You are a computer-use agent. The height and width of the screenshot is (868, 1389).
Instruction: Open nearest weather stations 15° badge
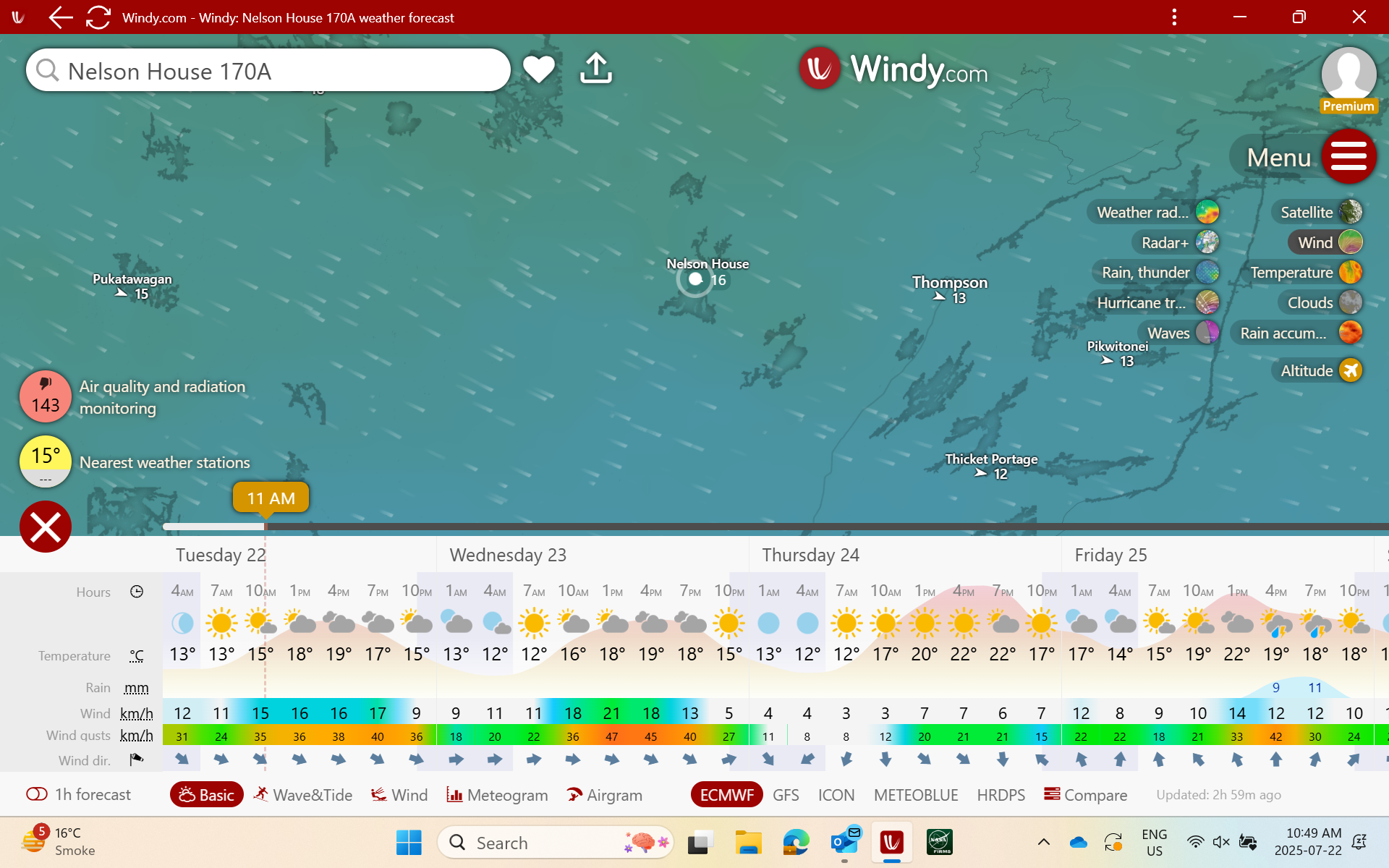45,461
